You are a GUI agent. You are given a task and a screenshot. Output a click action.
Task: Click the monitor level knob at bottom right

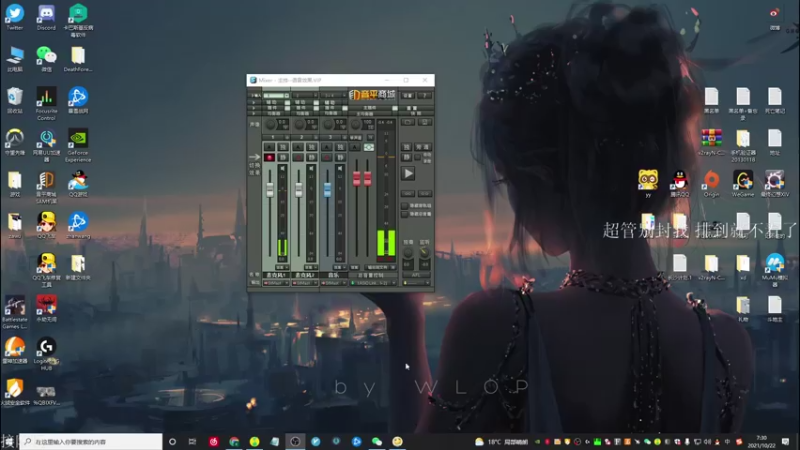click(424, 253)
